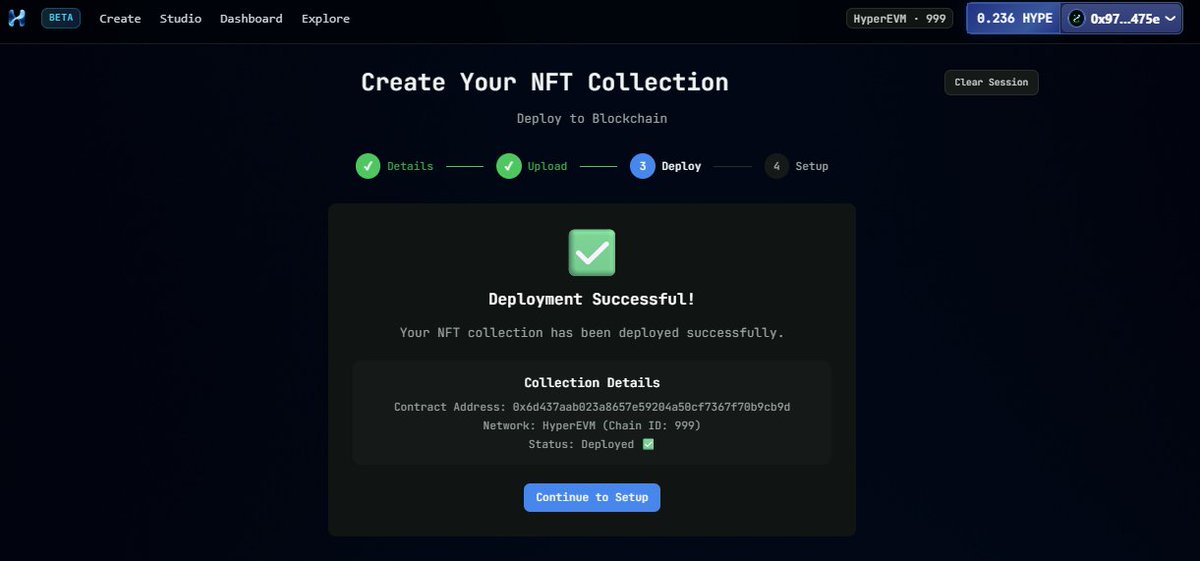Click the Clear Session button
The height and width of the screenshot is (561, 1200).
tap(991, 82)
